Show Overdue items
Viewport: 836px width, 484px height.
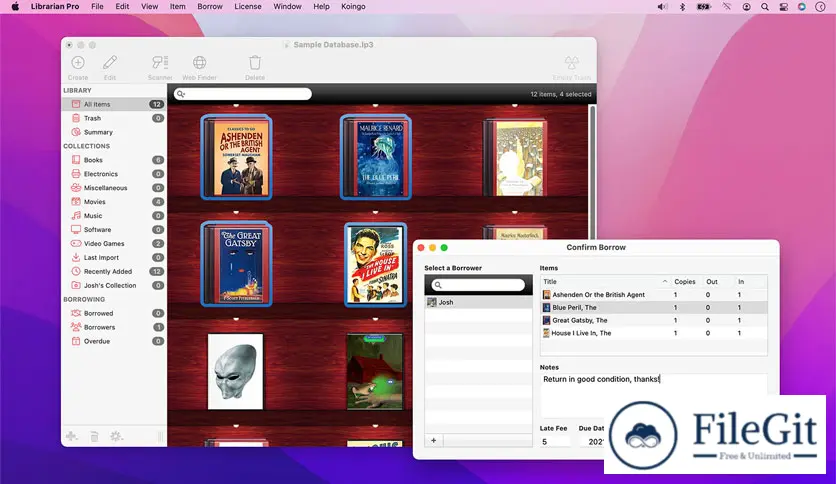click(114, 341)
